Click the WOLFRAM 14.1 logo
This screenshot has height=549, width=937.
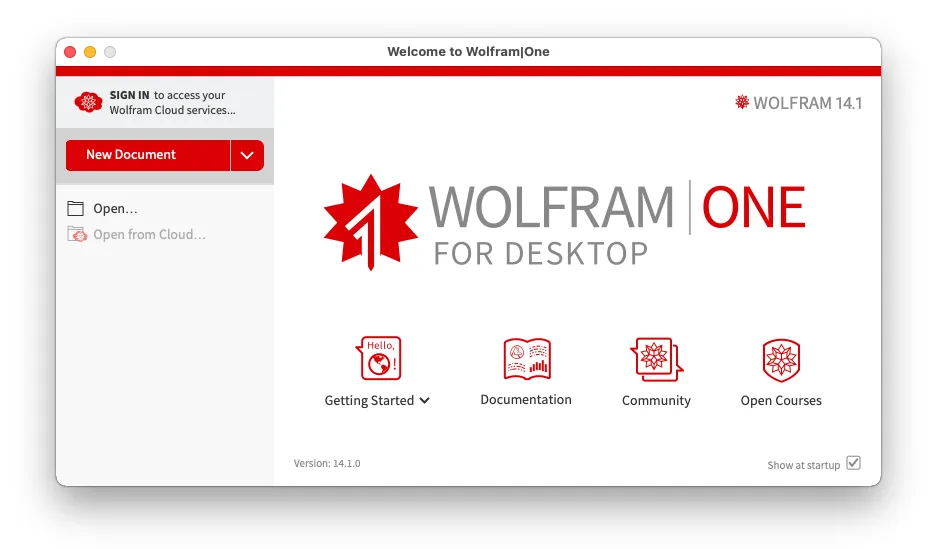point(799,103)
